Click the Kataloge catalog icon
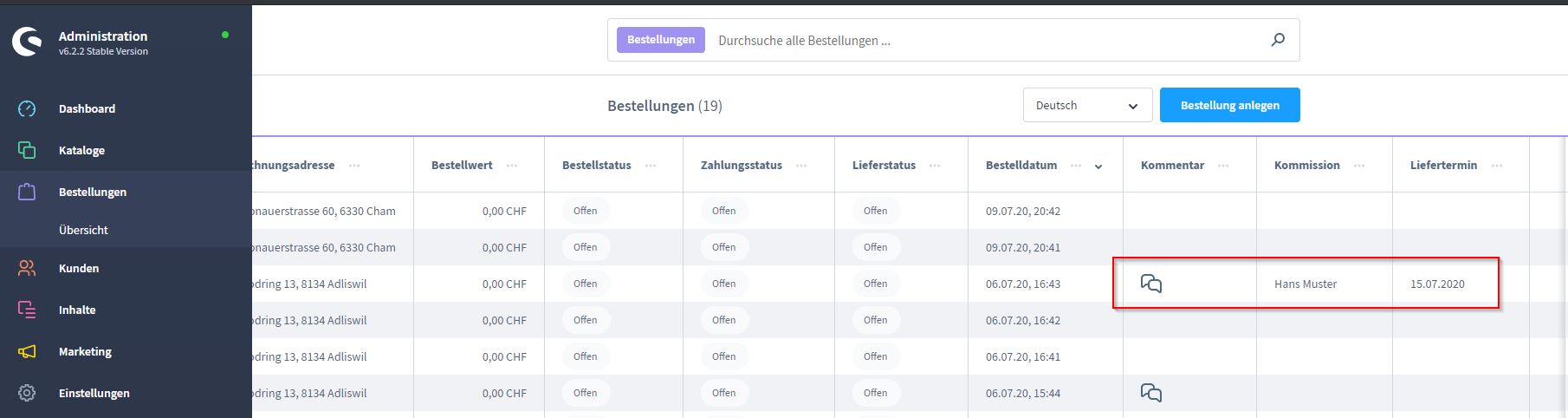The width and height of the screenshot is (1568, 418). pyautogui.click(x=27, y=150)
